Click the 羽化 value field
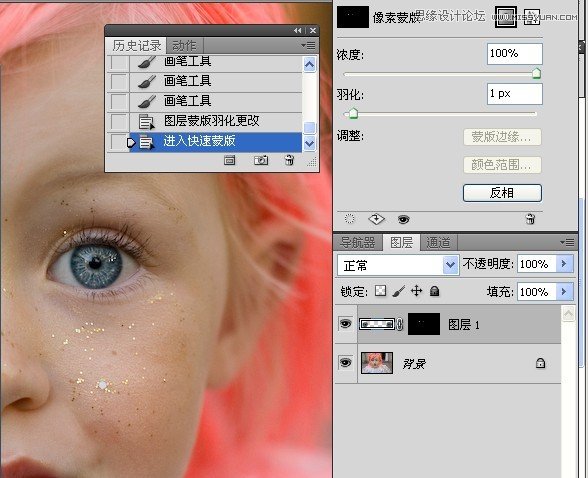Image resolution: width=588 pixels, height=478 pixels. pos(514,94)
